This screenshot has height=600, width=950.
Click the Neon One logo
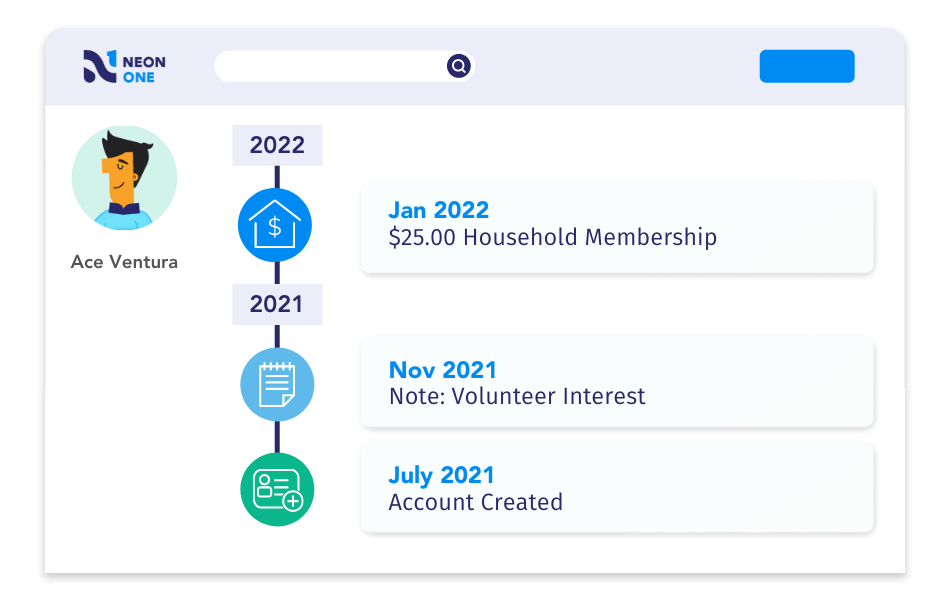click(124, 67)
